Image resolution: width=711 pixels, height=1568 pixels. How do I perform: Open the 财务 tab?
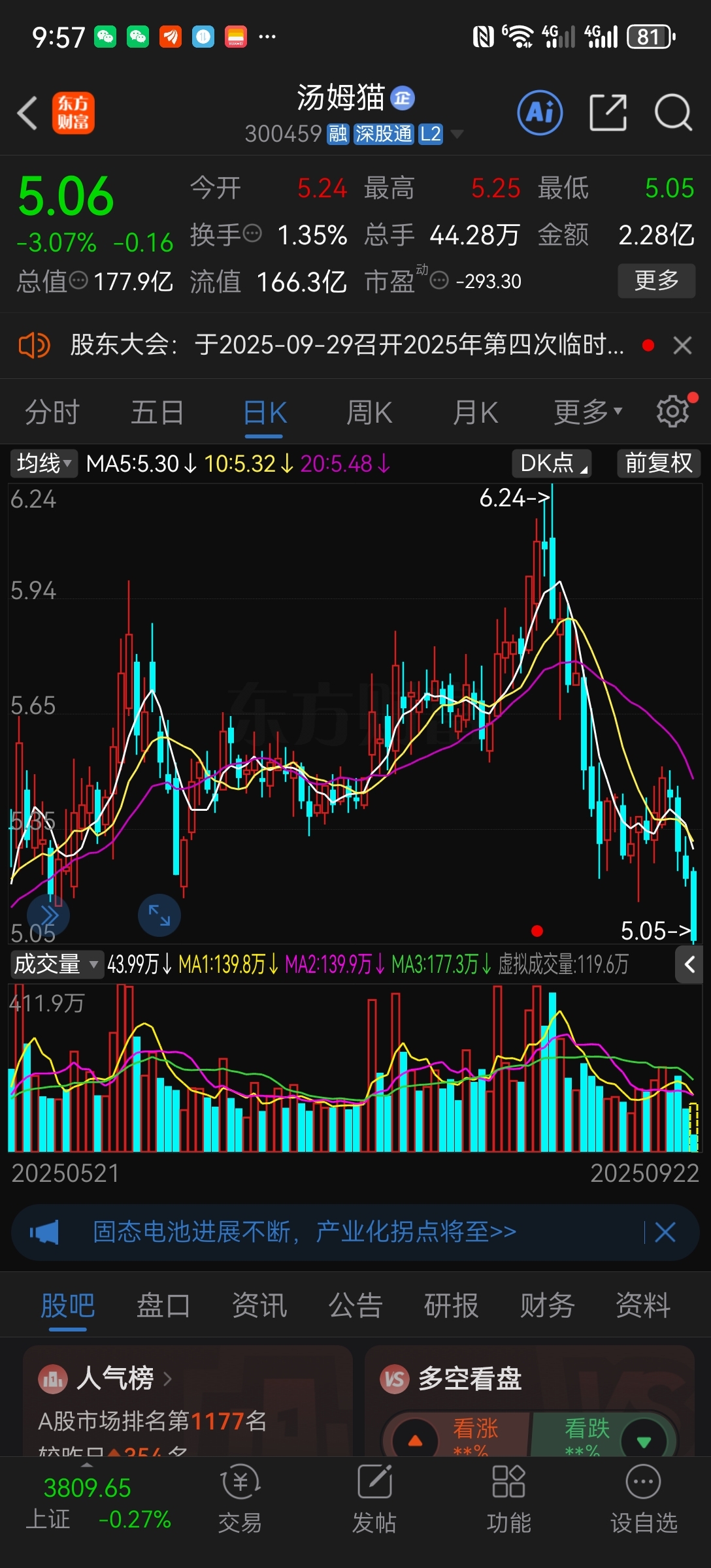tap(548, 1305)
